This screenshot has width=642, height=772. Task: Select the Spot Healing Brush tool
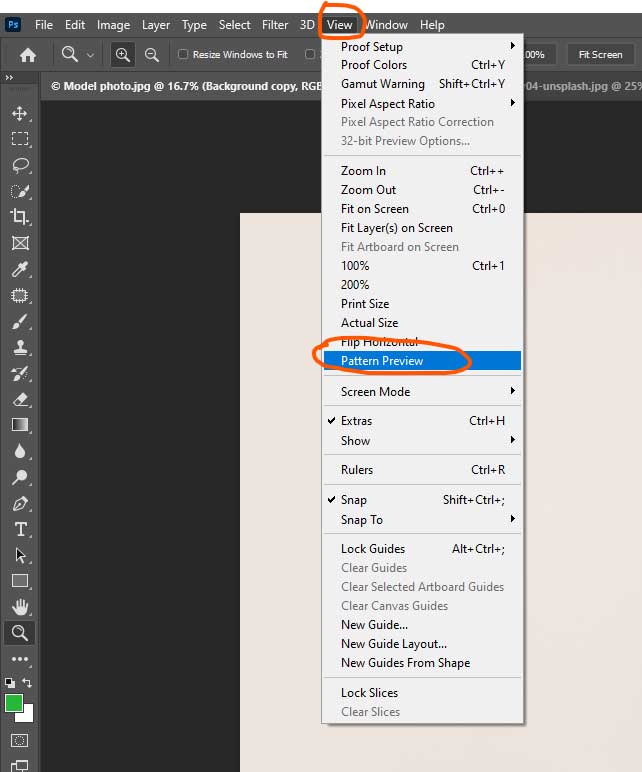click(x=20, y=295)
